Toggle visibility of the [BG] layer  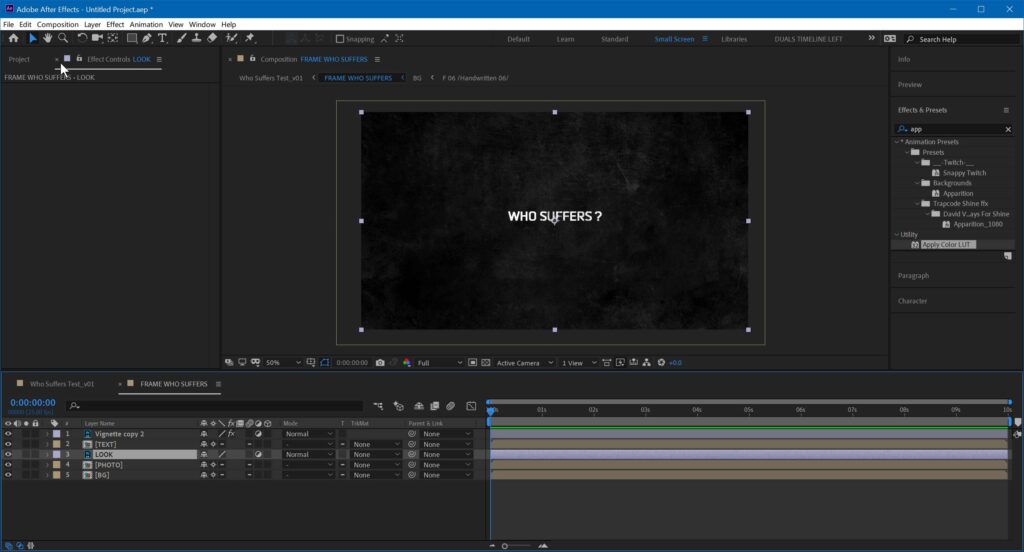point(8,475)
